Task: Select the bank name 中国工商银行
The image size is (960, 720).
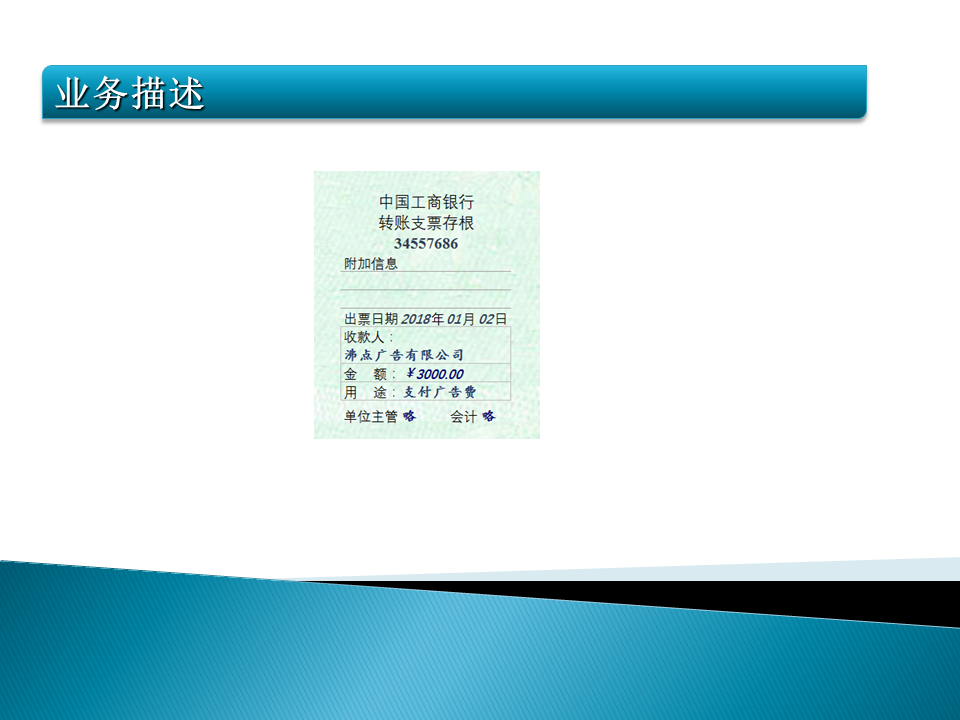Action: click(x=426, y=202)
